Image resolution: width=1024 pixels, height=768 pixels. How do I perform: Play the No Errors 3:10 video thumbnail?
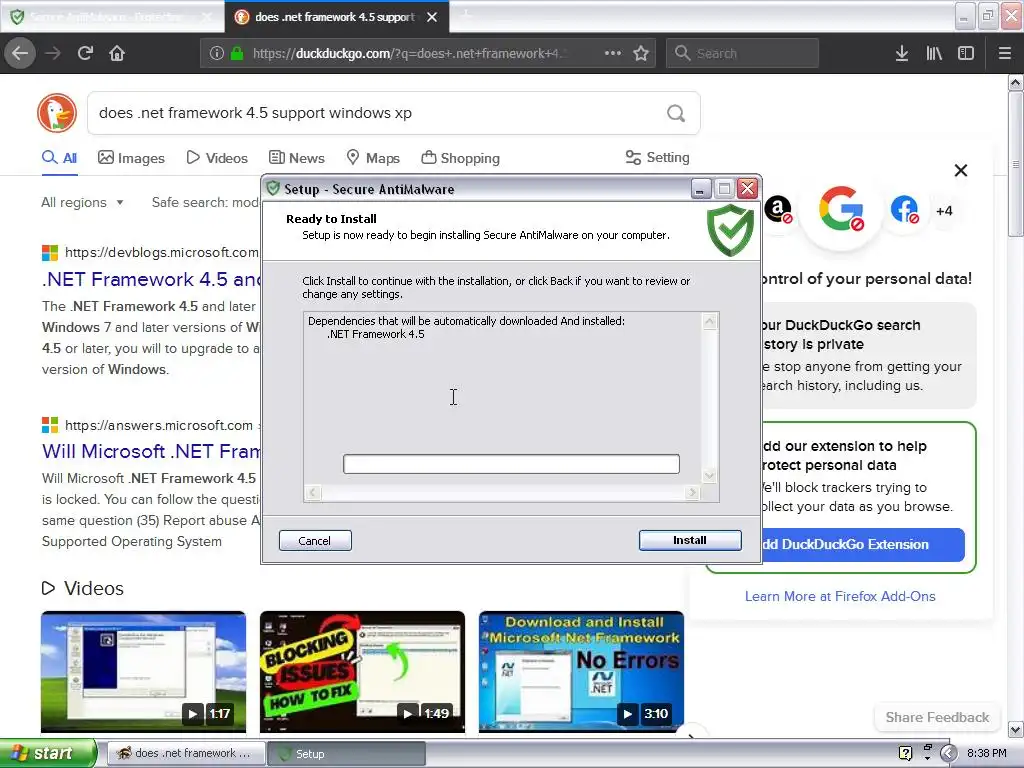[x=581, y=672]
